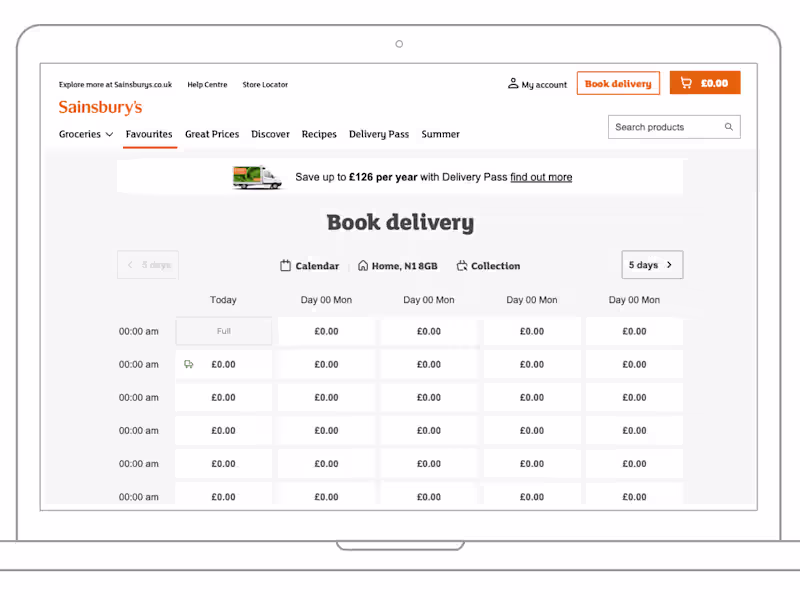This screenshot has height=600, width=800.
Task: Click the search magnifying glass icon
Action: click(730, 127)
